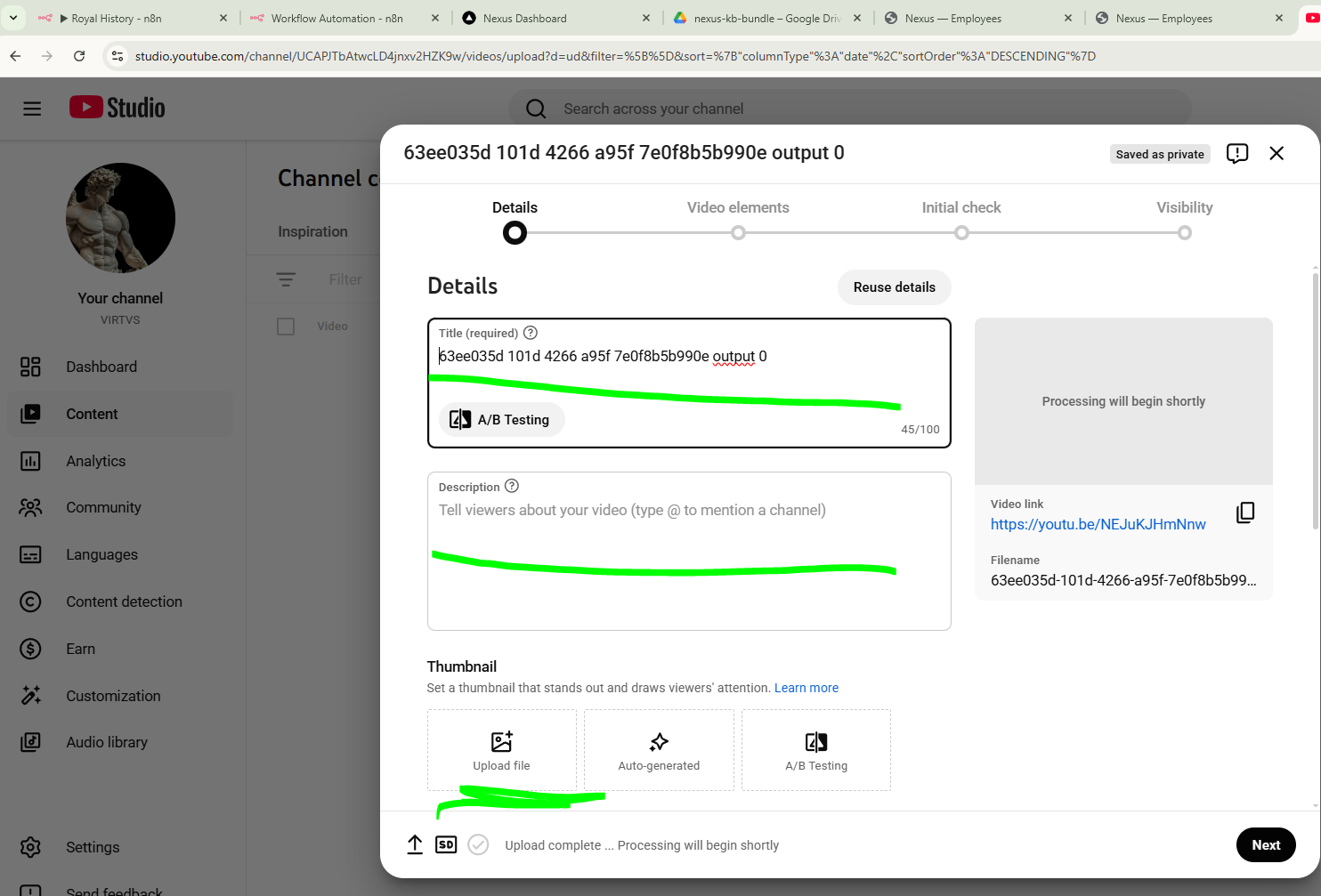Click the Customization wand icon
This screenshot has width=1321, height=896.
pyautogui.click(x=30, y=696)
